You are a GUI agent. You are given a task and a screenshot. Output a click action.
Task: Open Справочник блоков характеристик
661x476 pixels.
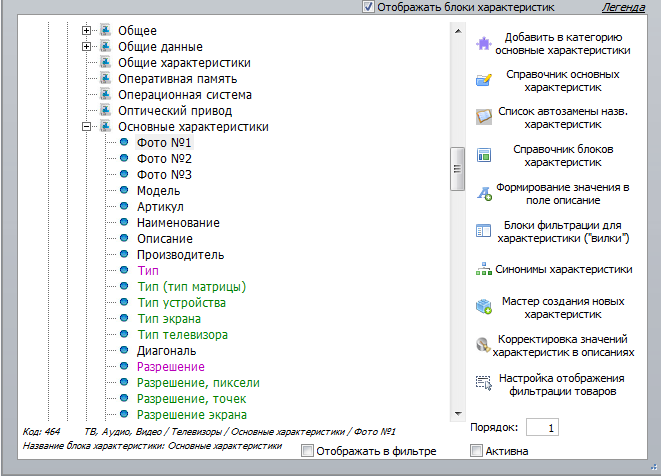[x=563, y=156]
